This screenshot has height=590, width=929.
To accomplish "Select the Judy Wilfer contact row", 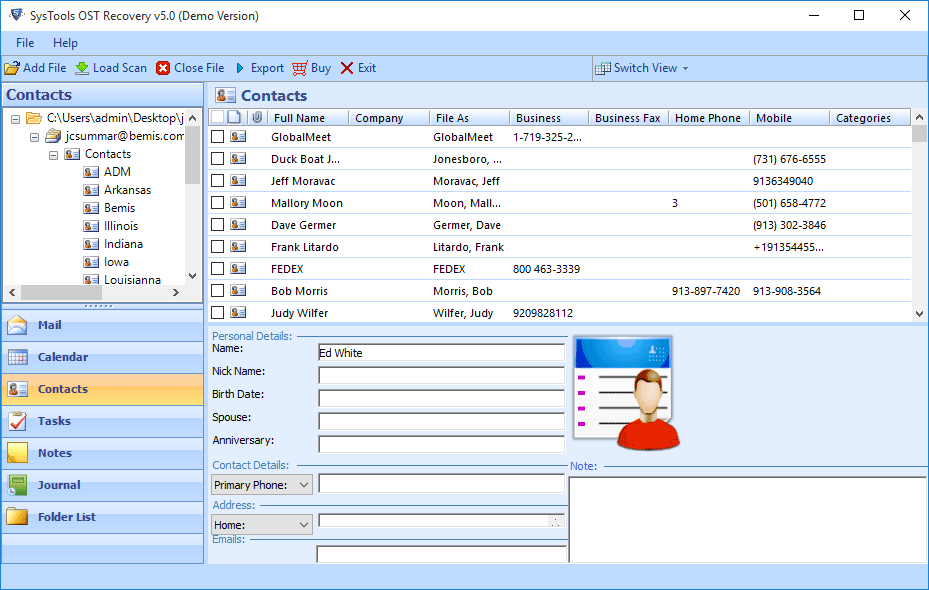I will (560, 313).
